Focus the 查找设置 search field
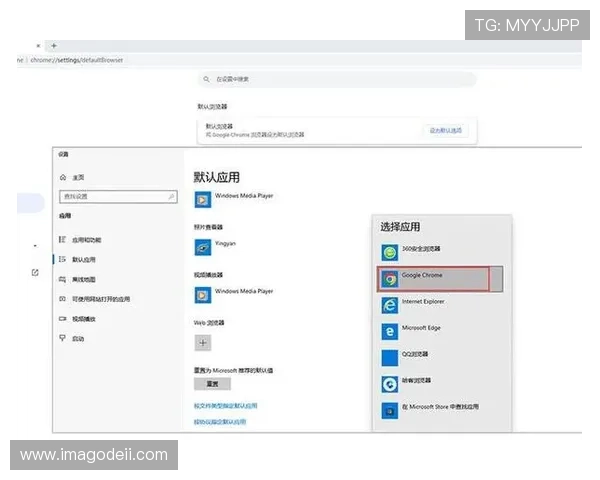The height and width of the screenshot is (480, 600). pyautogui.click(x=118, y=197)
